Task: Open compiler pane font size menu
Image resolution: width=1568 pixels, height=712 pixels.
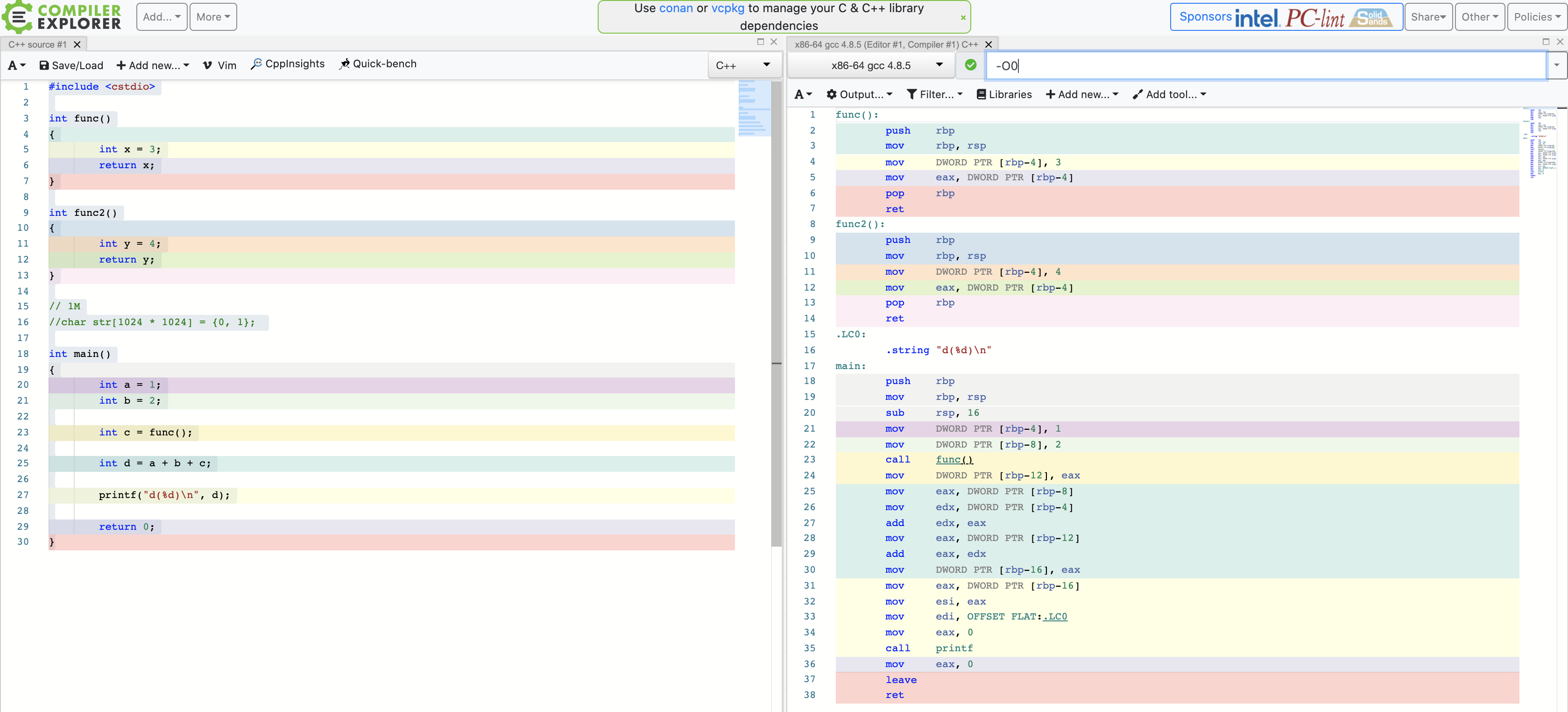Action: coord(803,94)
